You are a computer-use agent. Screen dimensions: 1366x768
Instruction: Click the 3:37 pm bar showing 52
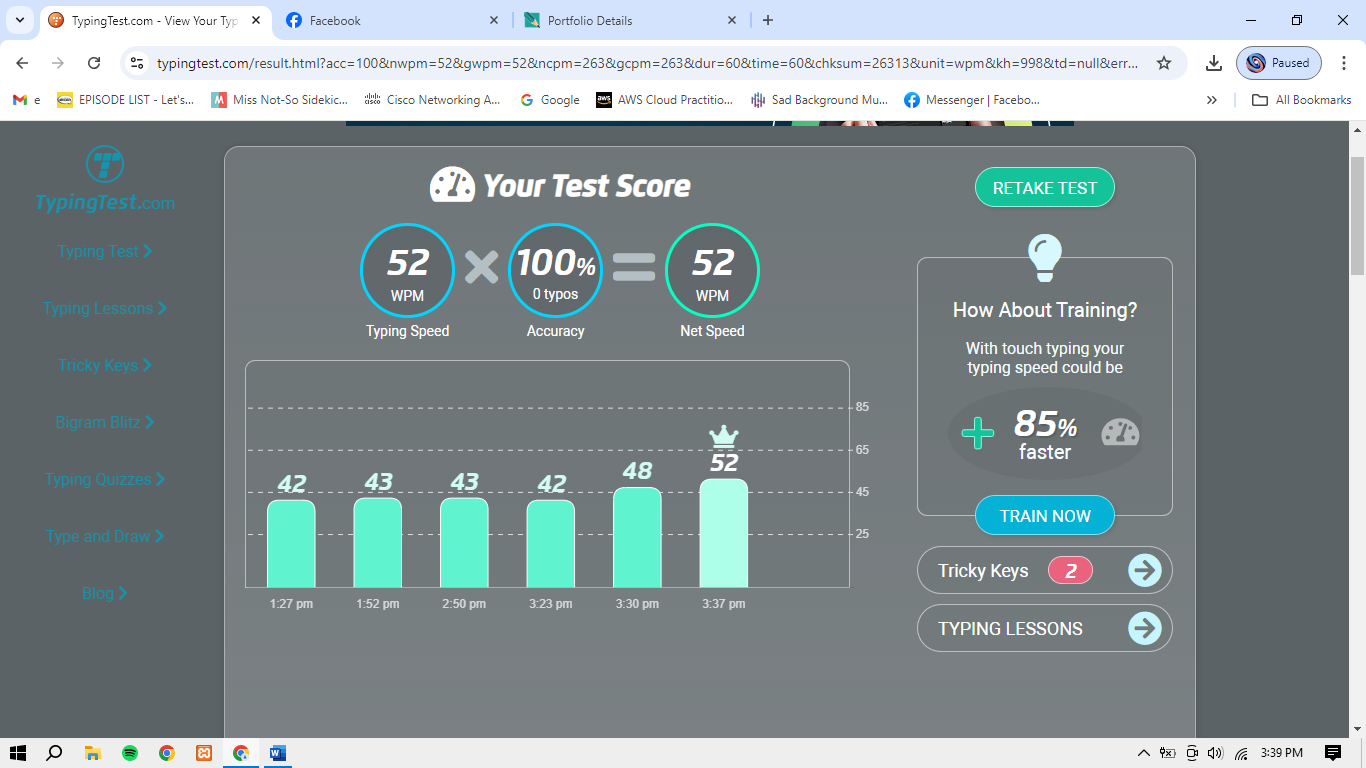pyautogui.click(x=724, y=533)
